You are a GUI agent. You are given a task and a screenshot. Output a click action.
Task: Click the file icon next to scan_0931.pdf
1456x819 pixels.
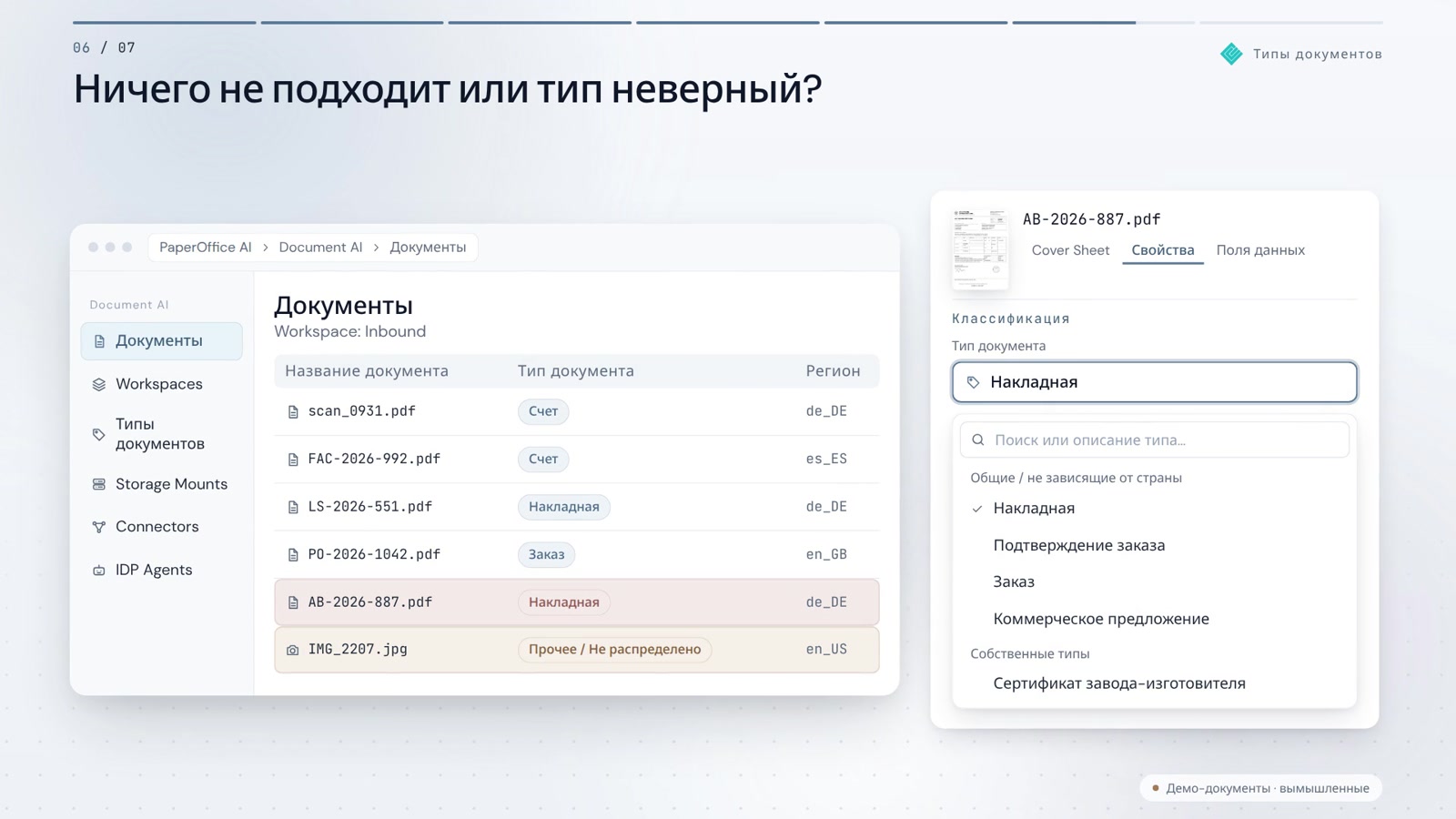[293, 412]
